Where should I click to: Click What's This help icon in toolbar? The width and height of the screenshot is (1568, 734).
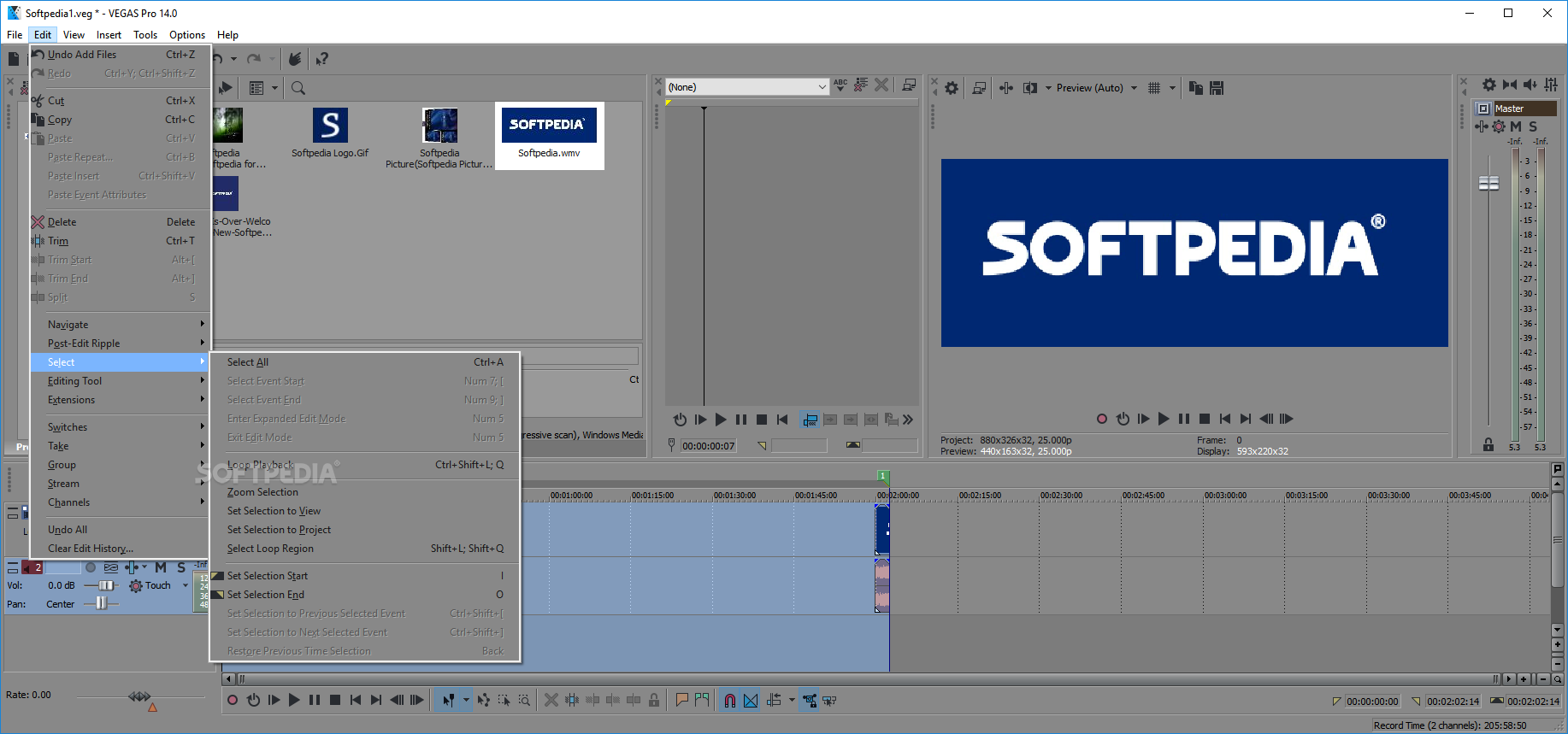(321, 59)
